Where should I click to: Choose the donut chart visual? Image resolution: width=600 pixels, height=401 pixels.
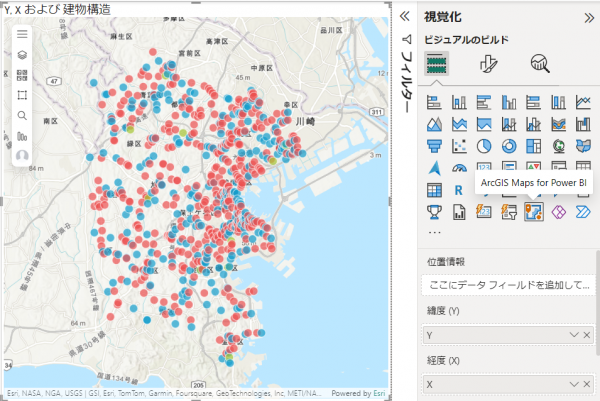tap(508, 146)
